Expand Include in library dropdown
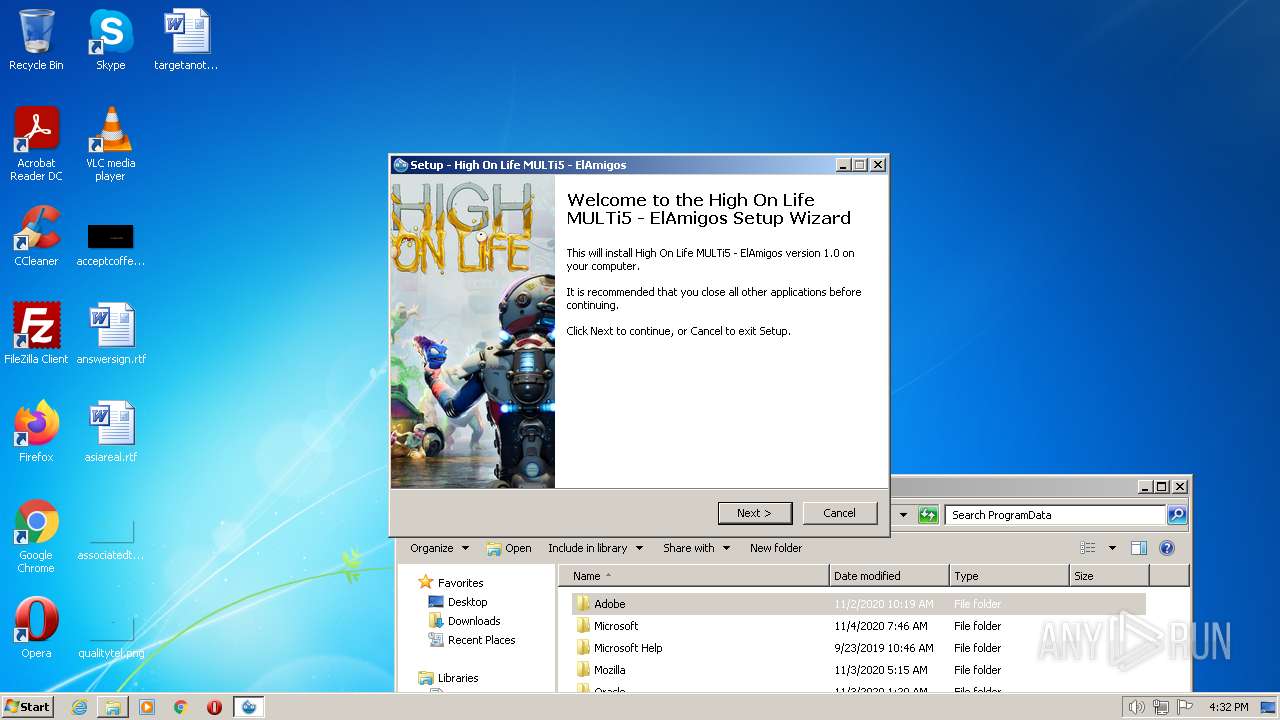Screen dimensions: 1280x720 click(x=595, y=548)
